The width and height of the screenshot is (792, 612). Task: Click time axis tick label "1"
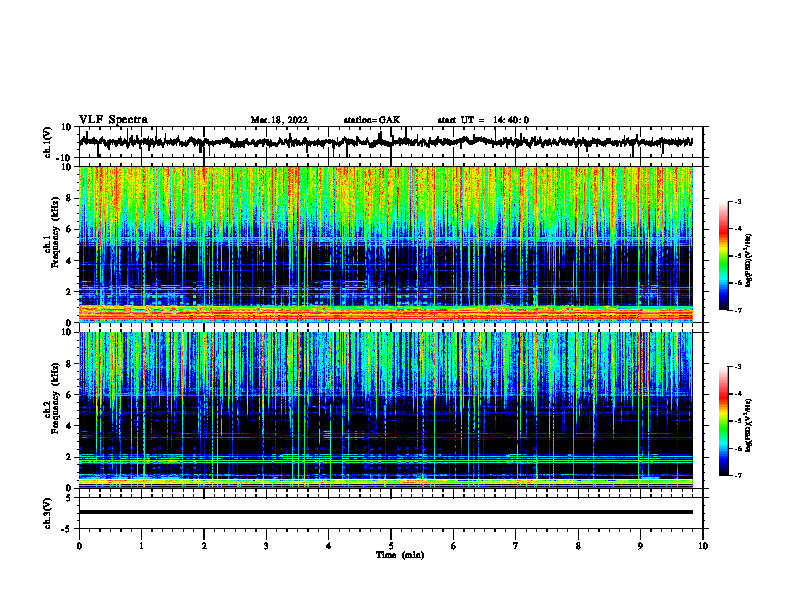point(141,546)
